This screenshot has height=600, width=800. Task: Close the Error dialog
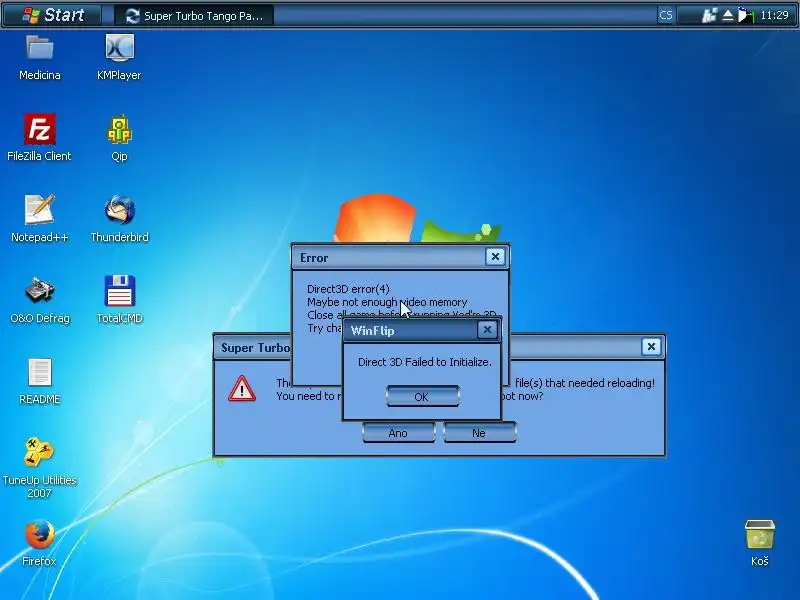tap(495, 257)
